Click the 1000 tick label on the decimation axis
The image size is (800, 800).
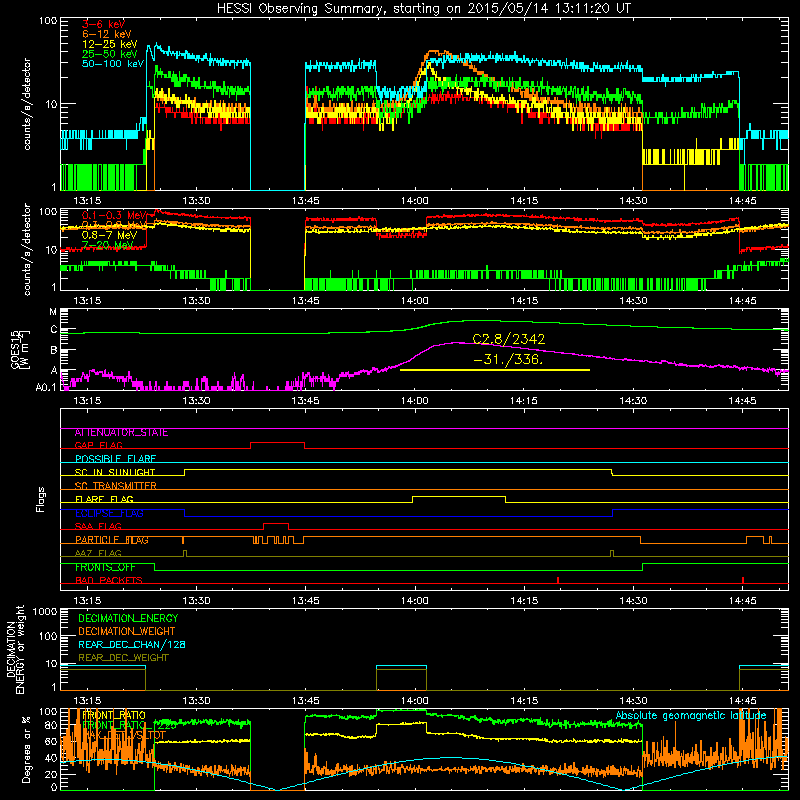coord(45,611)
